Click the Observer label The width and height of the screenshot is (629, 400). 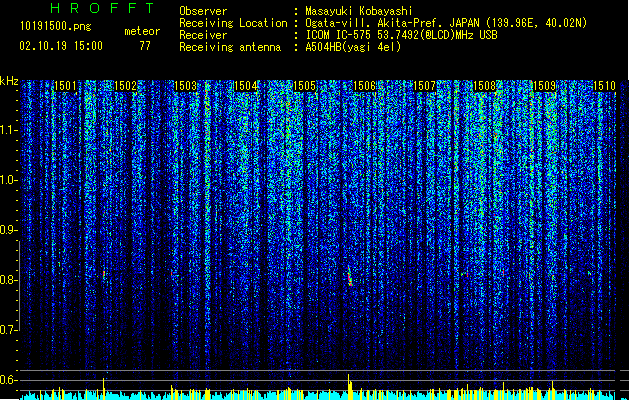point(203,11)
